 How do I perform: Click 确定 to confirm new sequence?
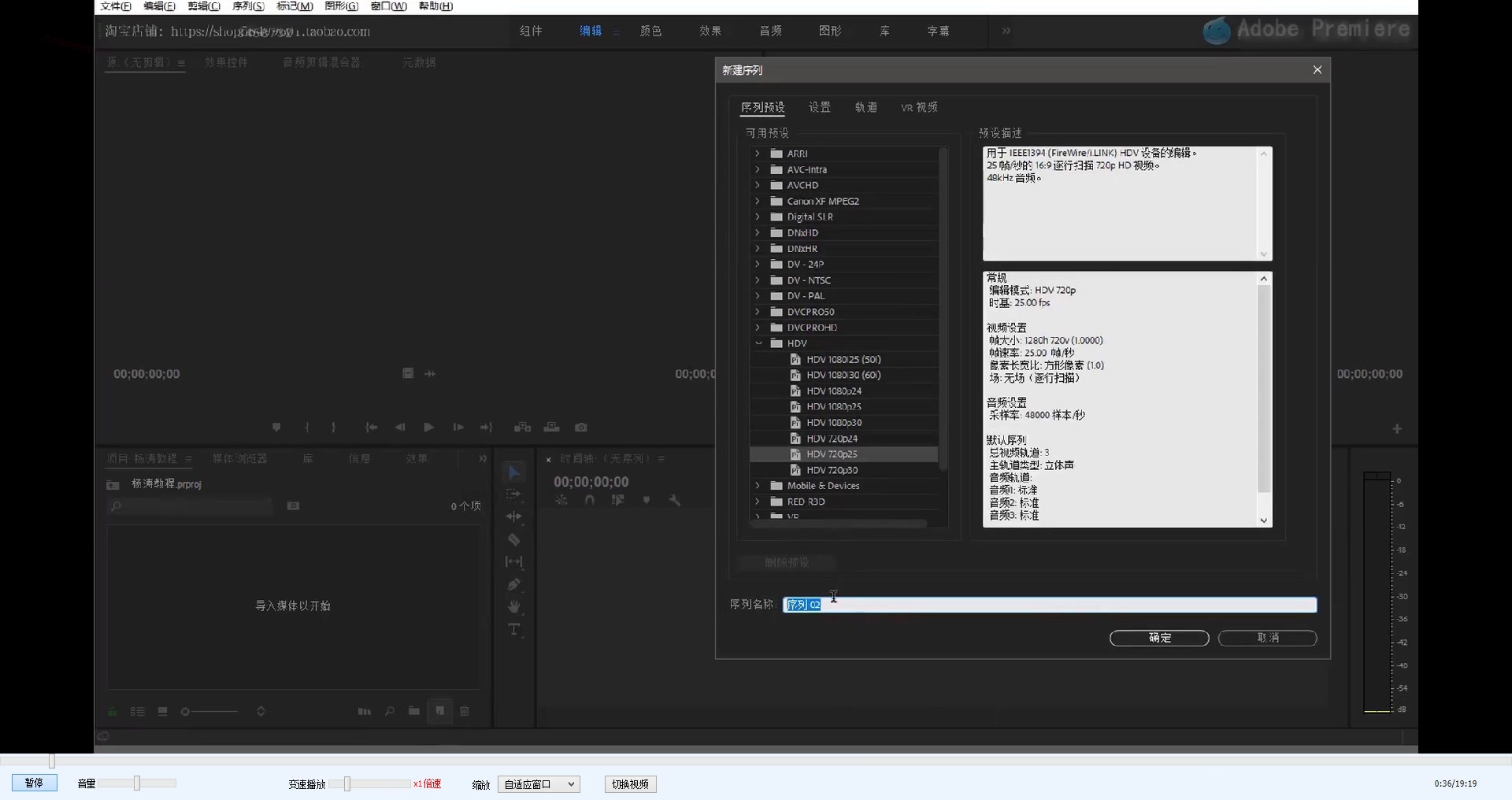1159,638
